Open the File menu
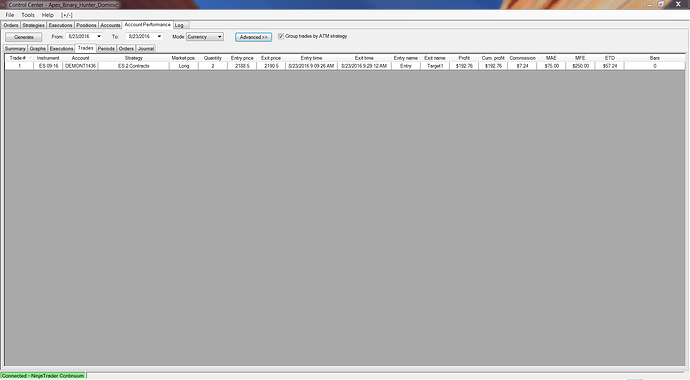Screen dimensions: 690x380 [10, 15]
